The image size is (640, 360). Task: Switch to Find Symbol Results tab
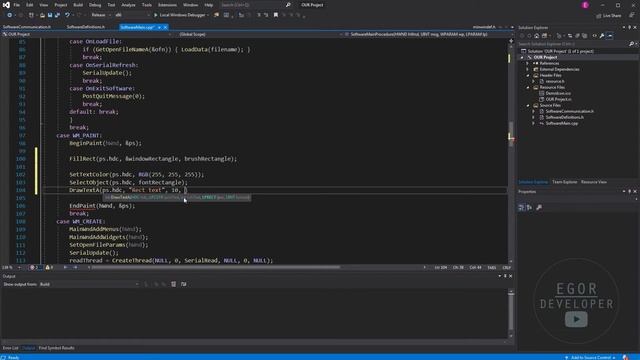56,348
